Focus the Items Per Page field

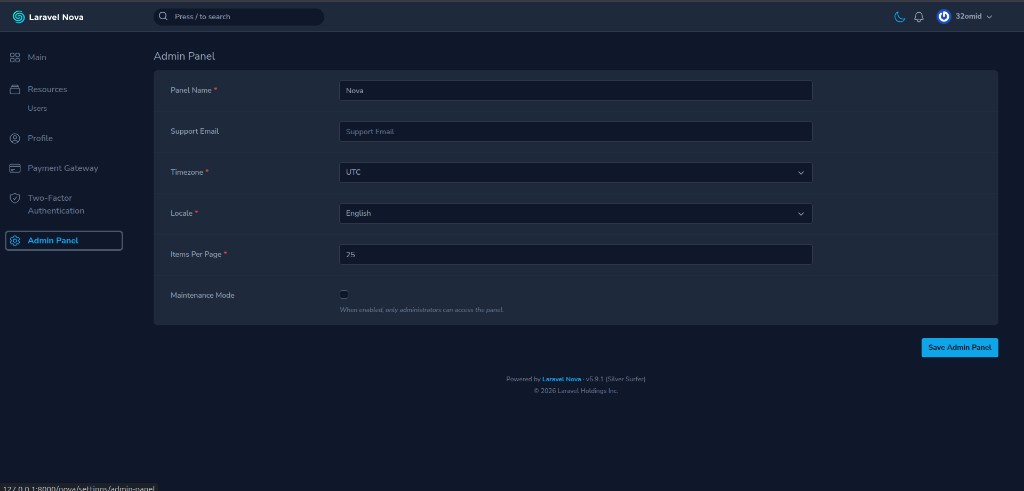tap(575, 255)
